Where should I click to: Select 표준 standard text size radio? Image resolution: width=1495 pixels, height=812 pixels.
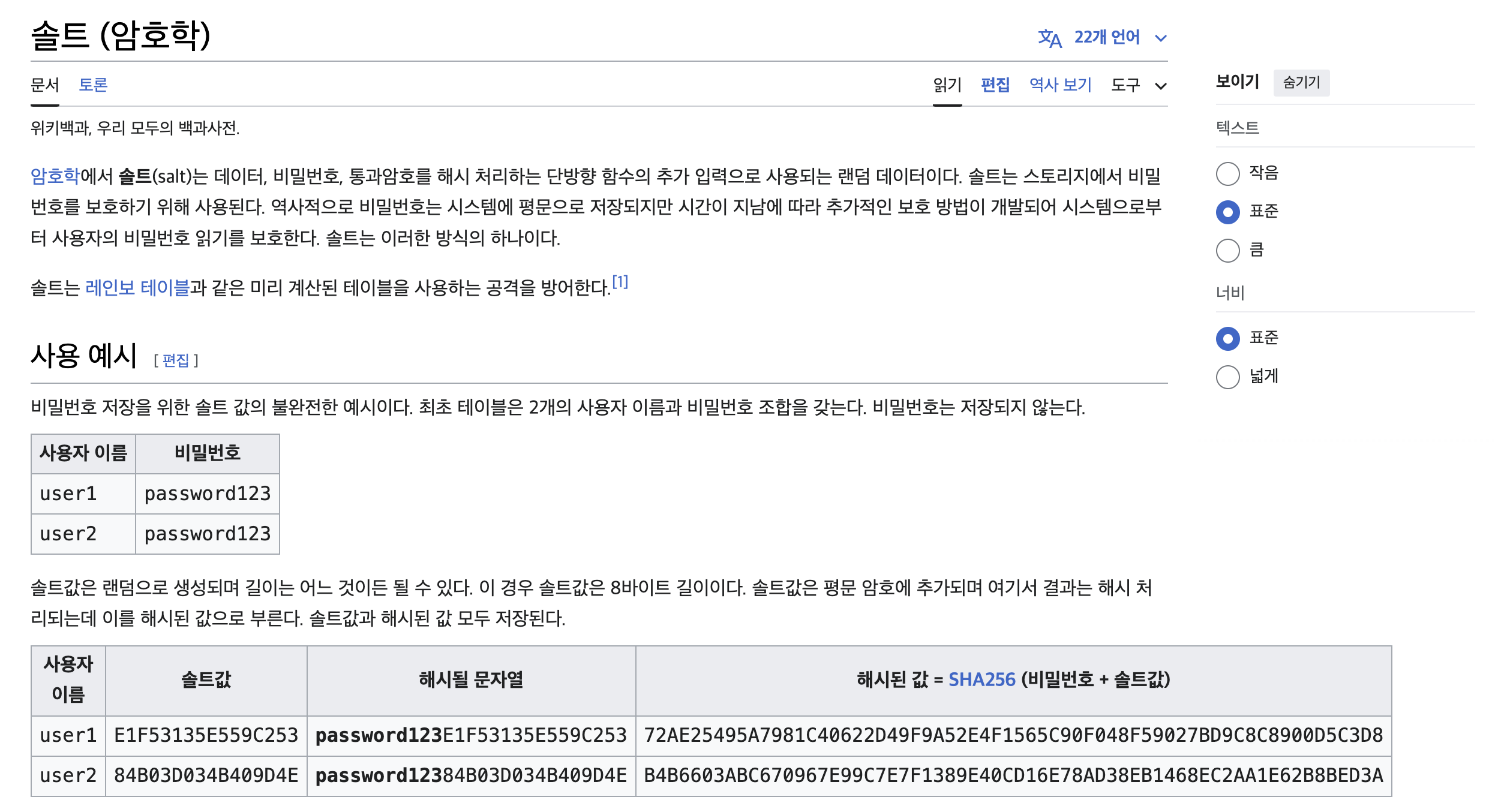tap(1227, 212)
